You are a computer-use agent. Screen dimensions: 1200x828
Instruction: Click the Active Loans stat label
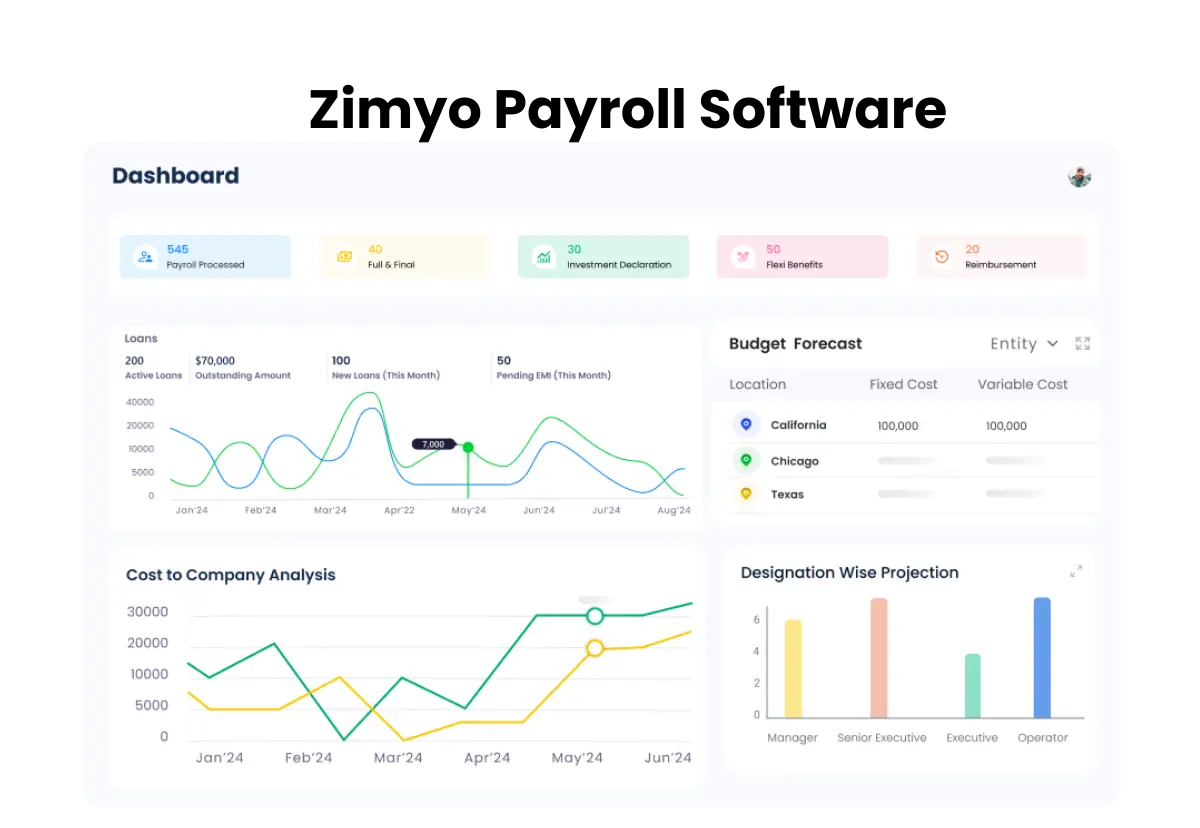154,376
